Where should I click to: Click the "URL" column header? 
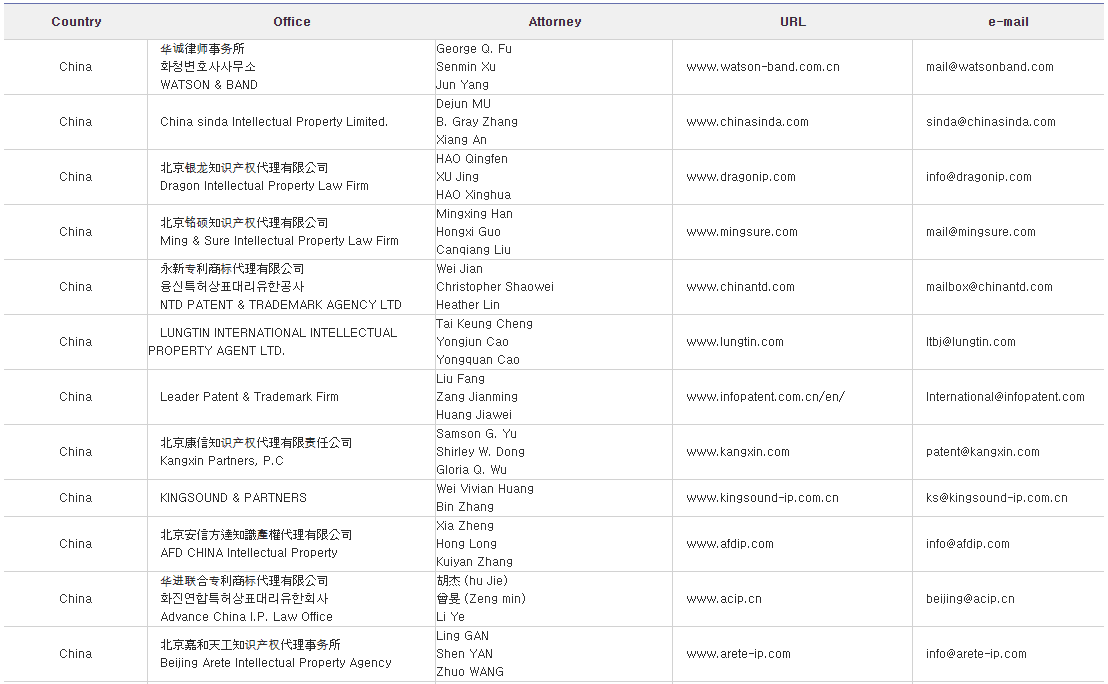coord(793,22)
